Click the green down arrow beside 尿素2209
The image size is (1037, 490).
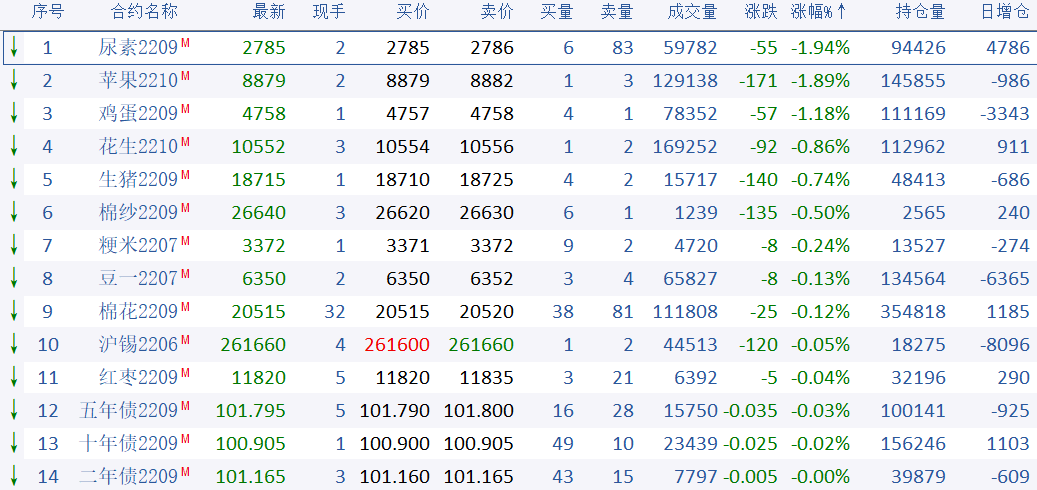click(14, 48)
